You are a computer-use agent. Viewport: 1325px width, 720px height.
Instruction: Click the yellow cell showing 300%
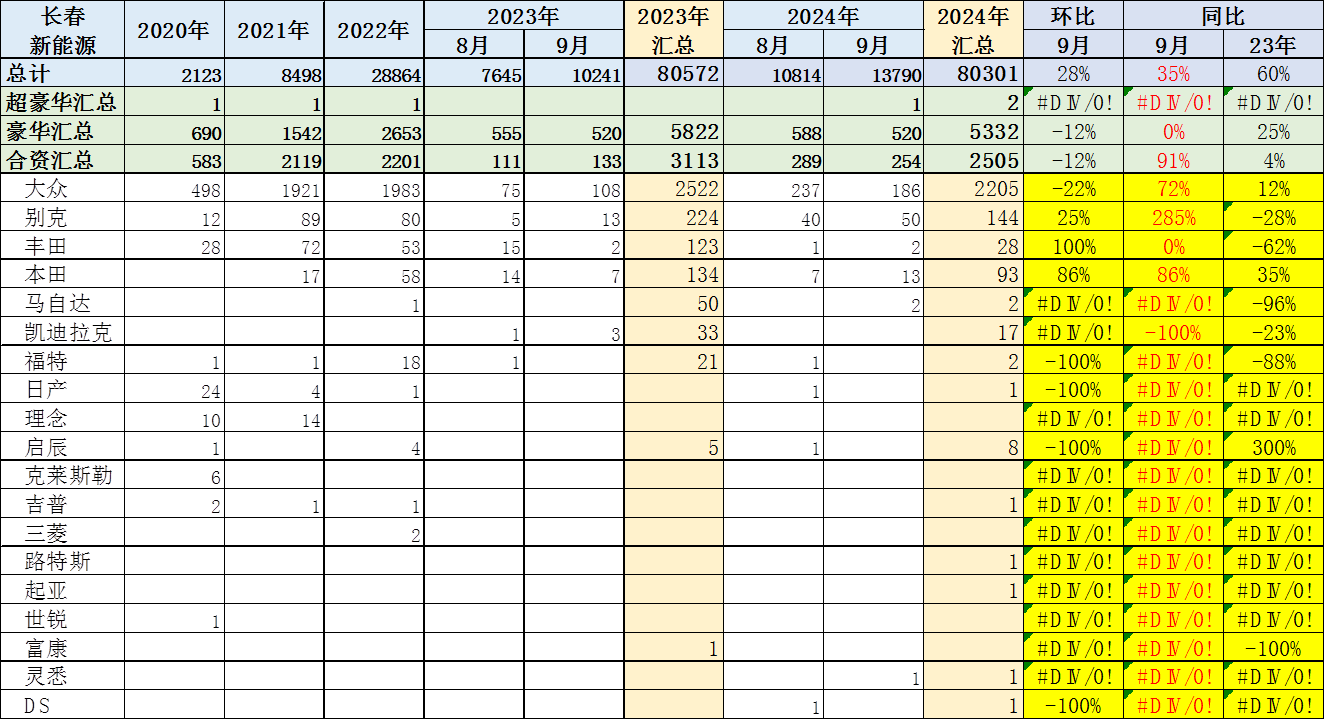[x=1274, y=448]
